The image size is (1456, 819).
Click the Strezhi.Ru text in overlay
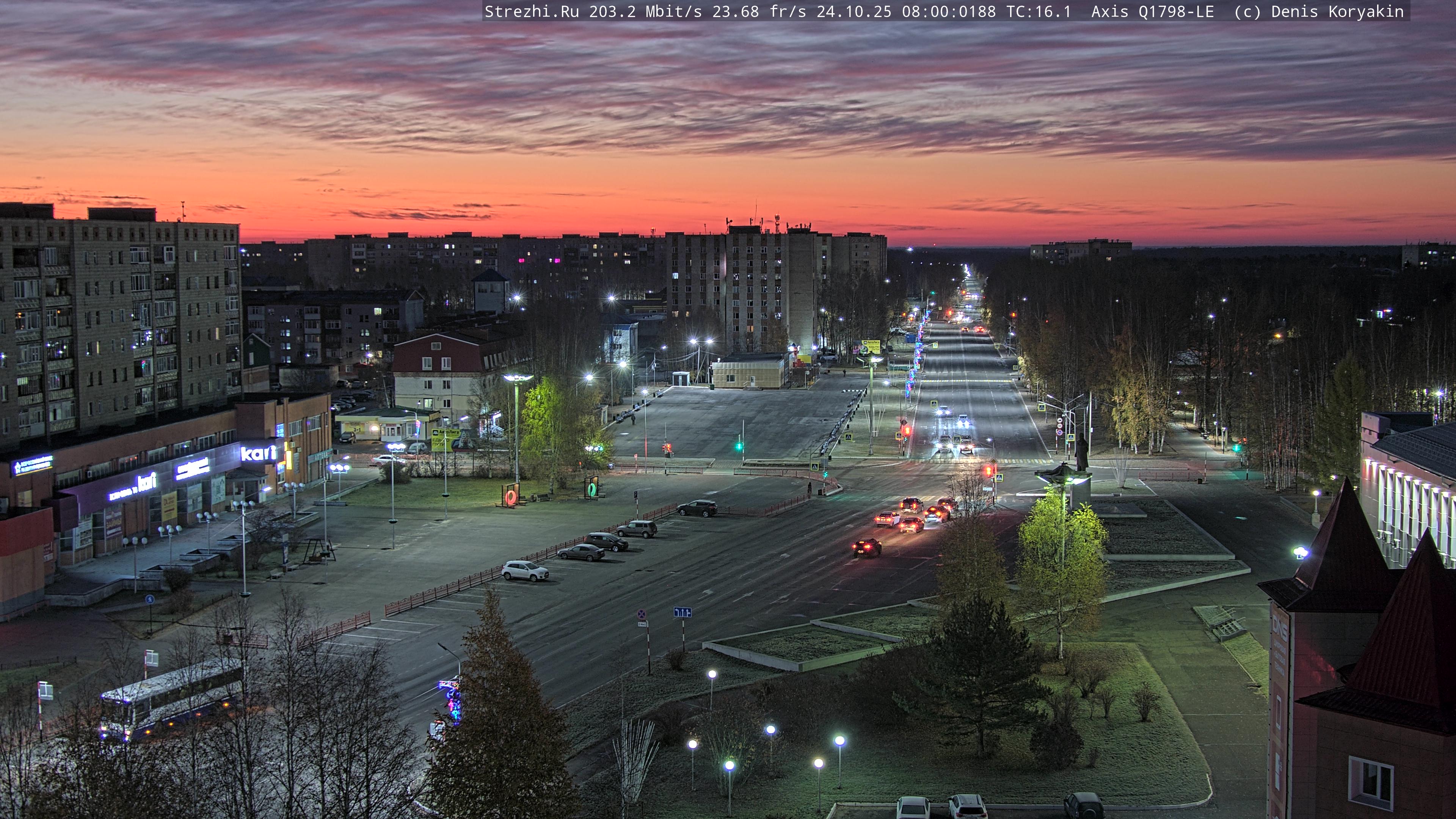click(x=531, y=11)
